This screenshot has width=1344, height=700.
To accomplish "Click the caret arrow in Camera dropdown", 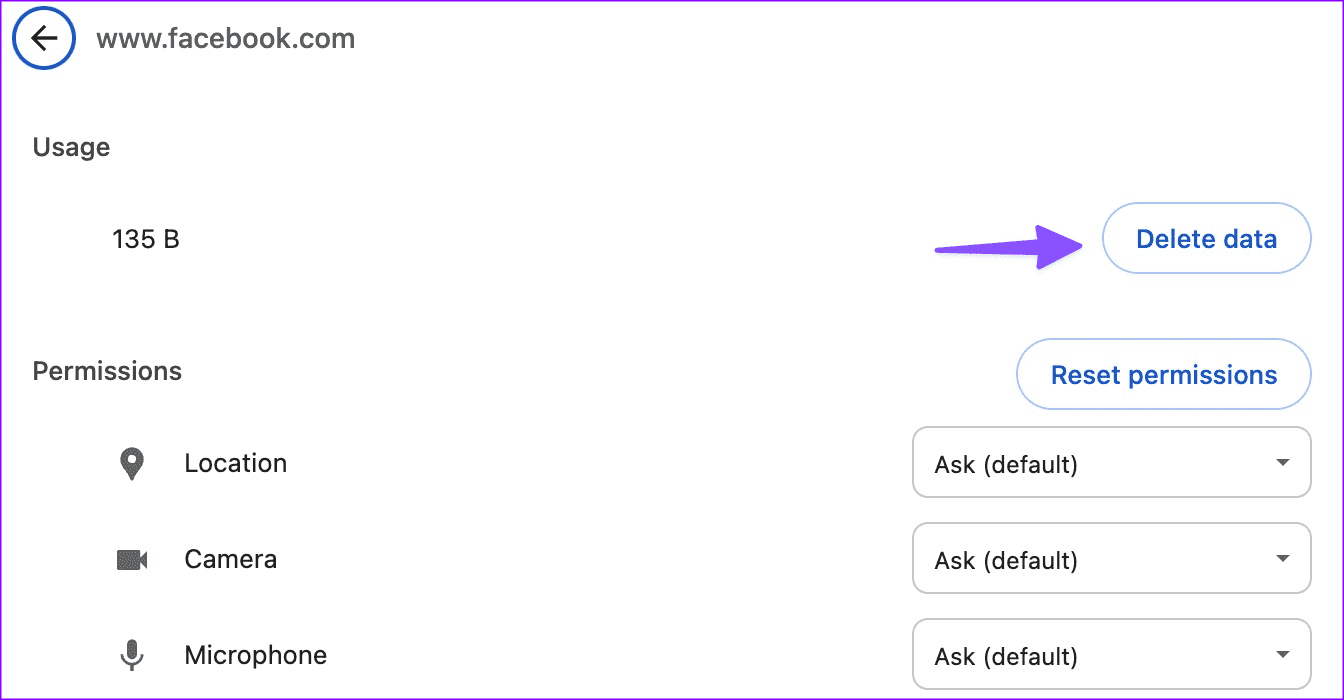I will [x=1283, y=559].
